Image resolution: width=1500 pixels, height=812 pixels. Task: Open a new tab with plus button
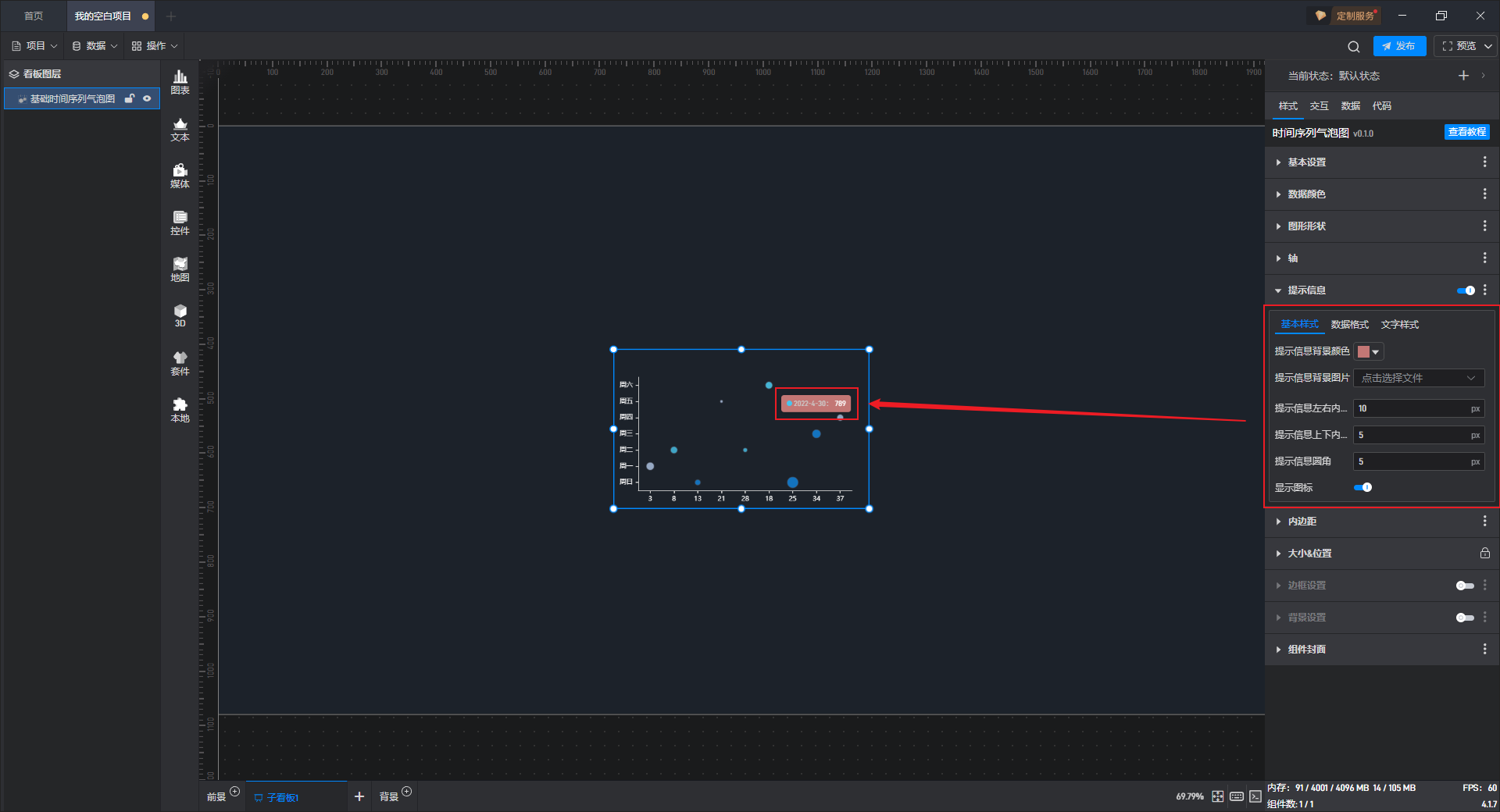[x=171, y=16]
